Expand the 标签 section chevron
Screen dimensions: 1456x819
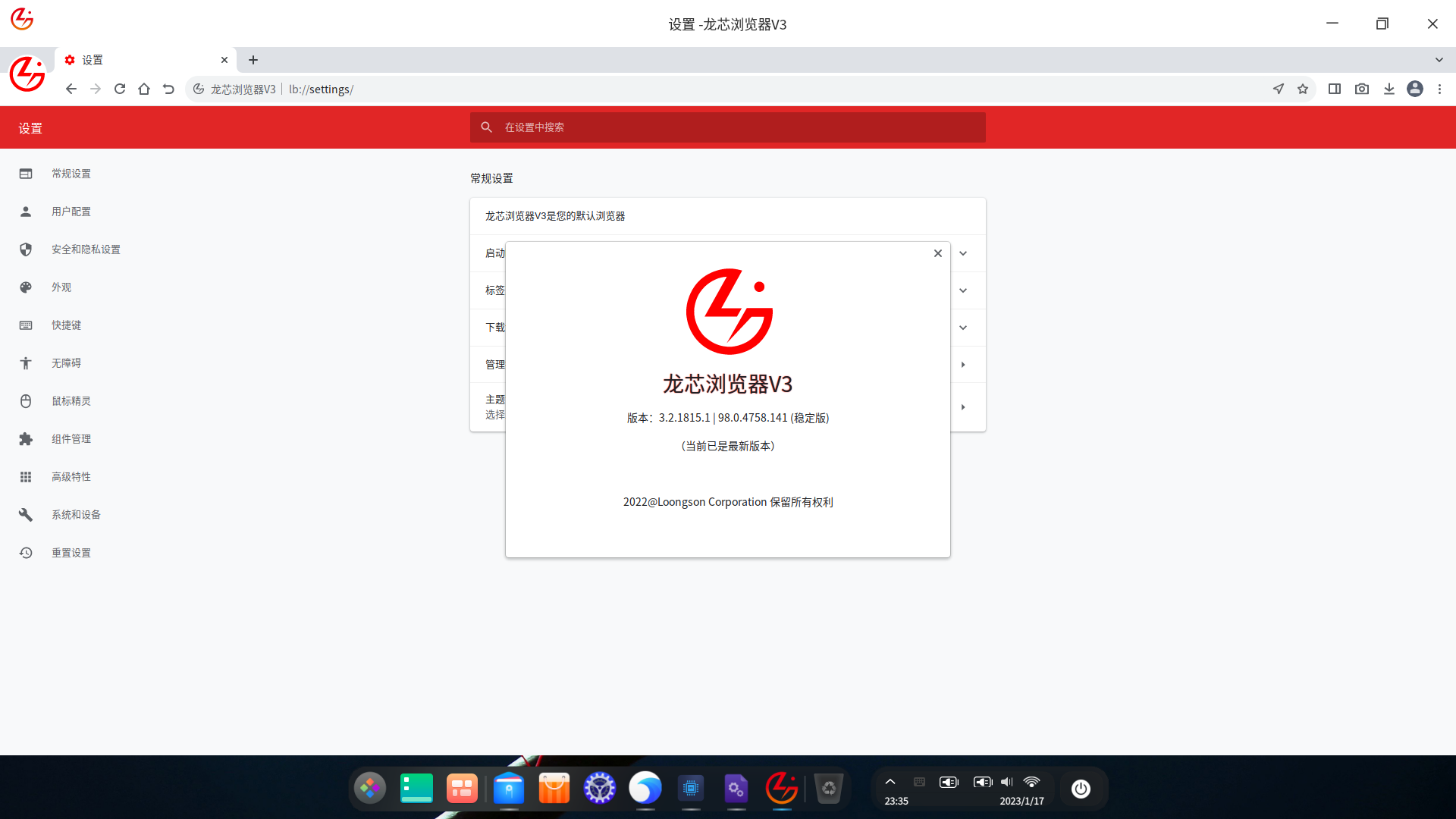963,290
